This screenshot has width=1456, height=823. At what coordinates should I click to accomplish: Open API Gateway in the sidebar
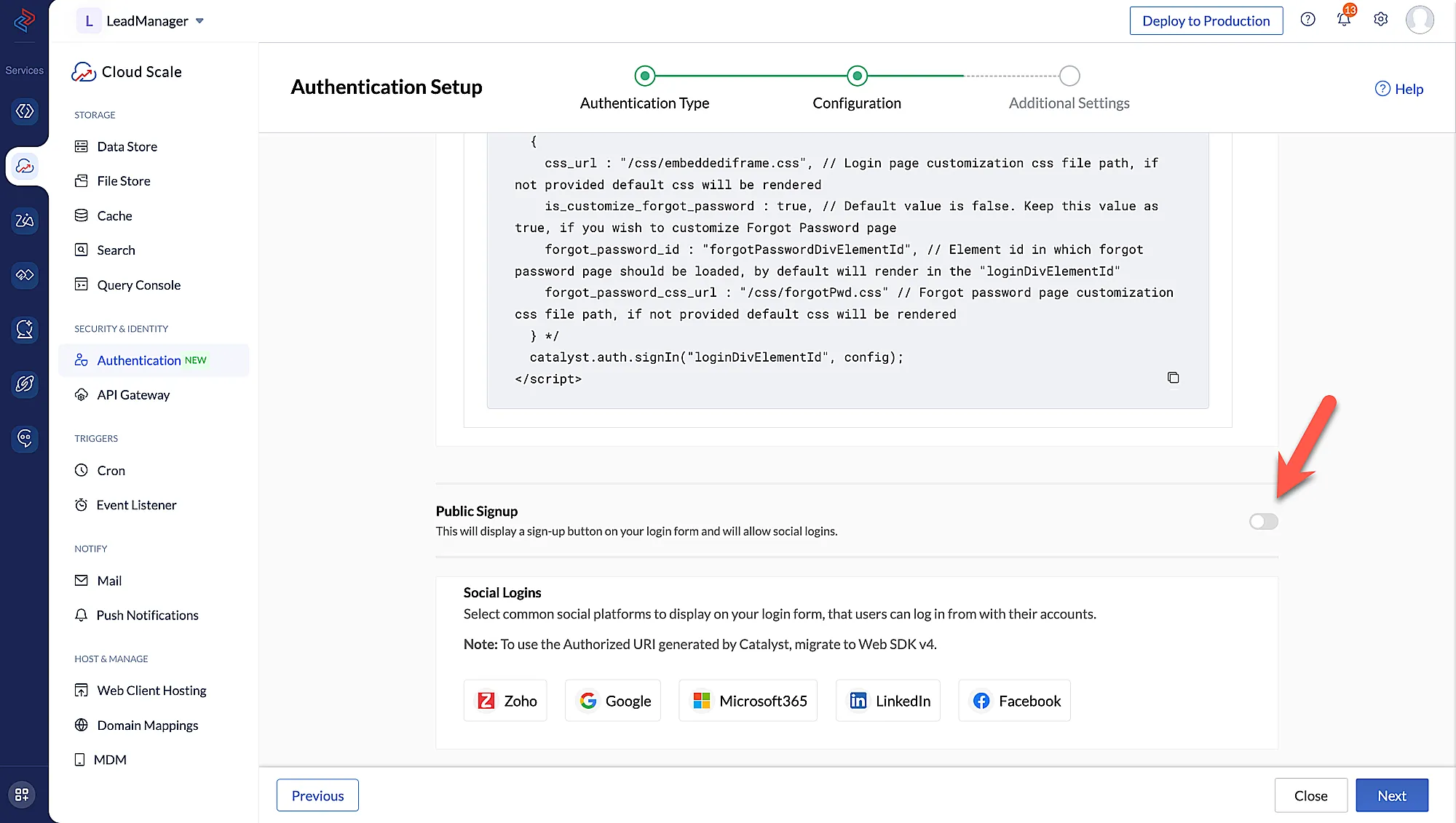point(133,394)
